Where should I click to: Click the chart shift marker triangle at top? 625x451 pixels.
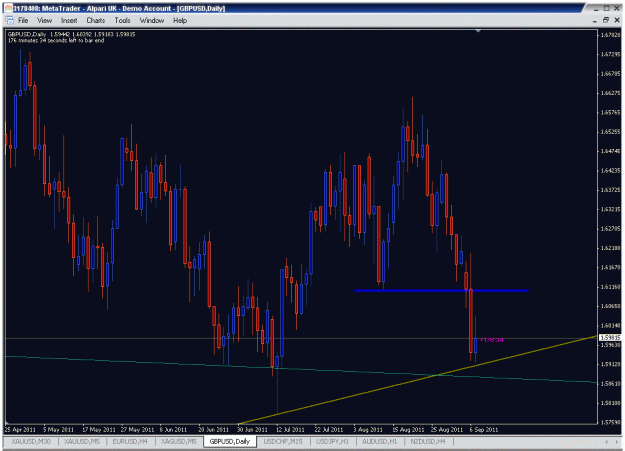(x=478, y=30)
